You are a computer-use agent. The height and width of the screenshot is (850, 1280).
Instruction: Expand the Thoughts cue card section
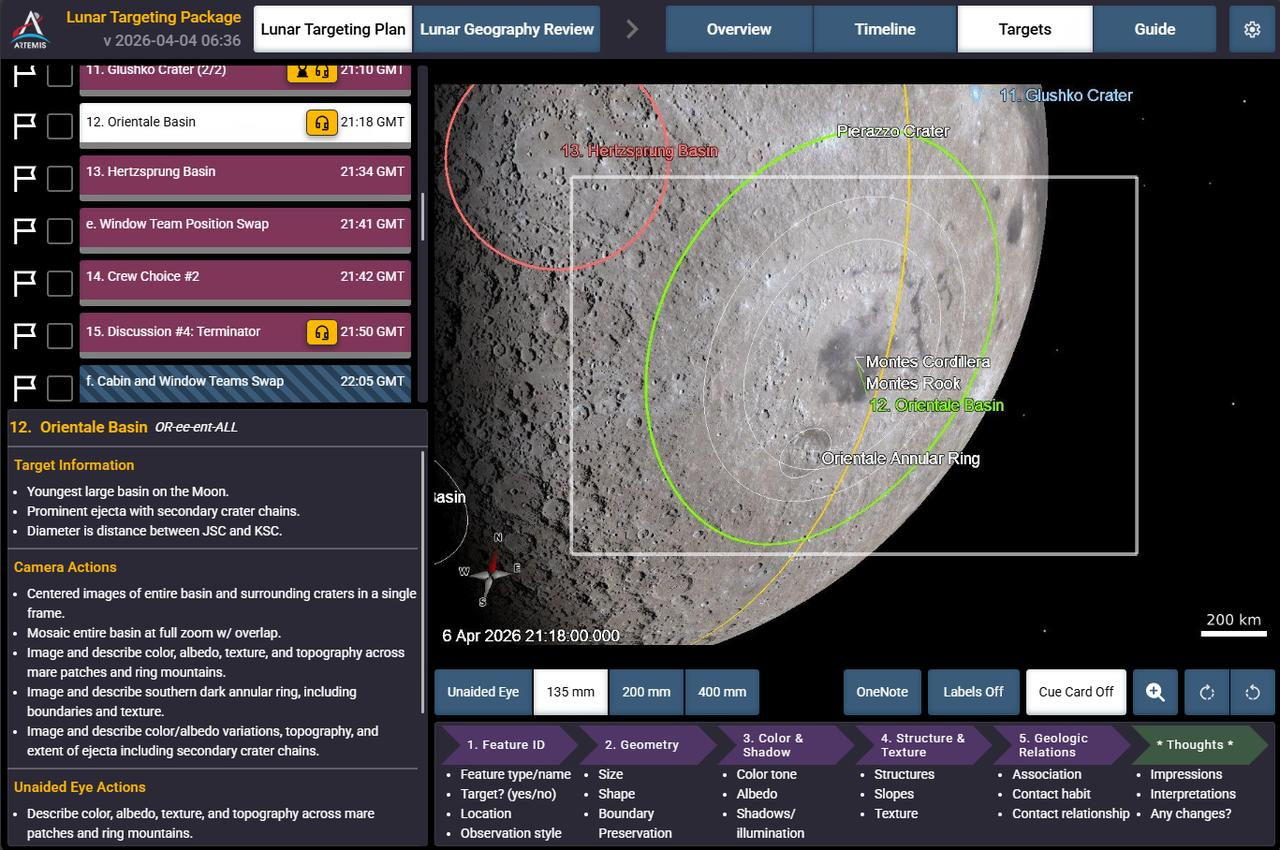tap(1197, 744)
